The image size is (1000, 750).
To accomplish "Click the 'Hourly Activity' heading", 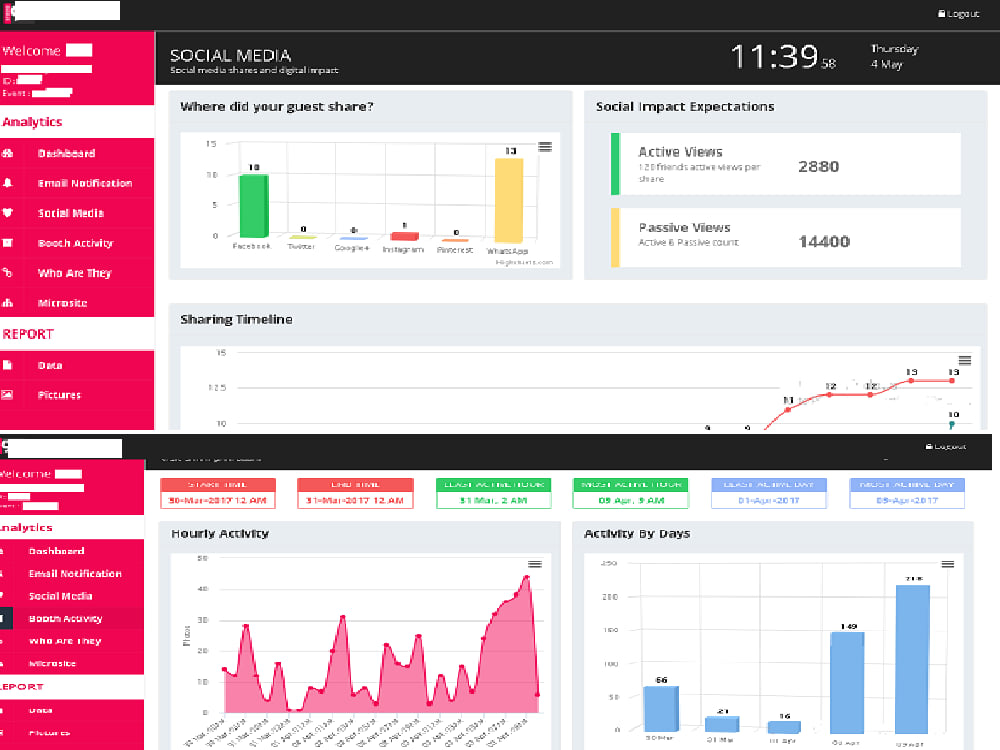I will coord(220,534).
